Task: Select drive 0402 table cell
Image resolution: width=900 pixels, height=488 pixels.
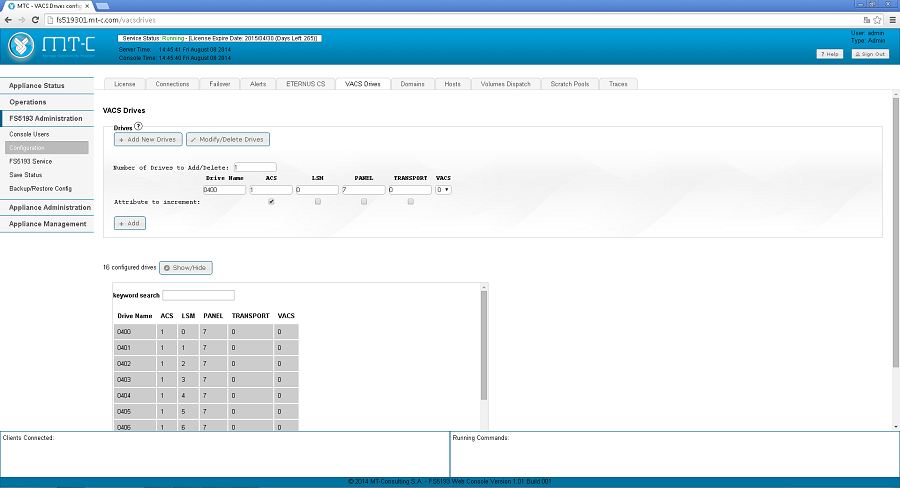Action: 135,363
